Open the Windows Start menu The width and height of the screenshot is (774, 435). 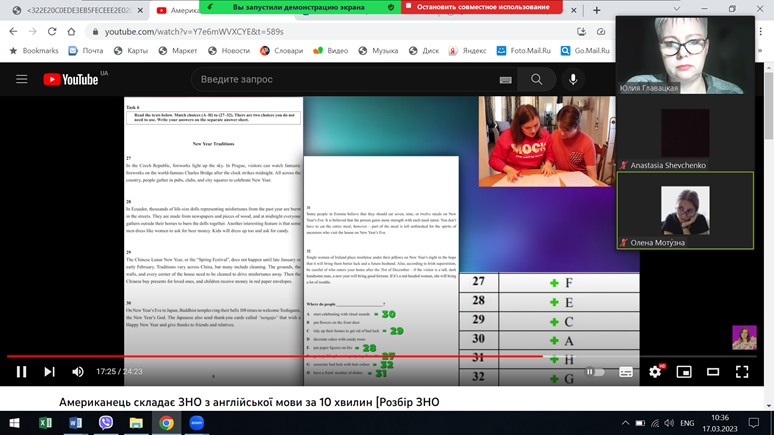(x=14, y=423)
